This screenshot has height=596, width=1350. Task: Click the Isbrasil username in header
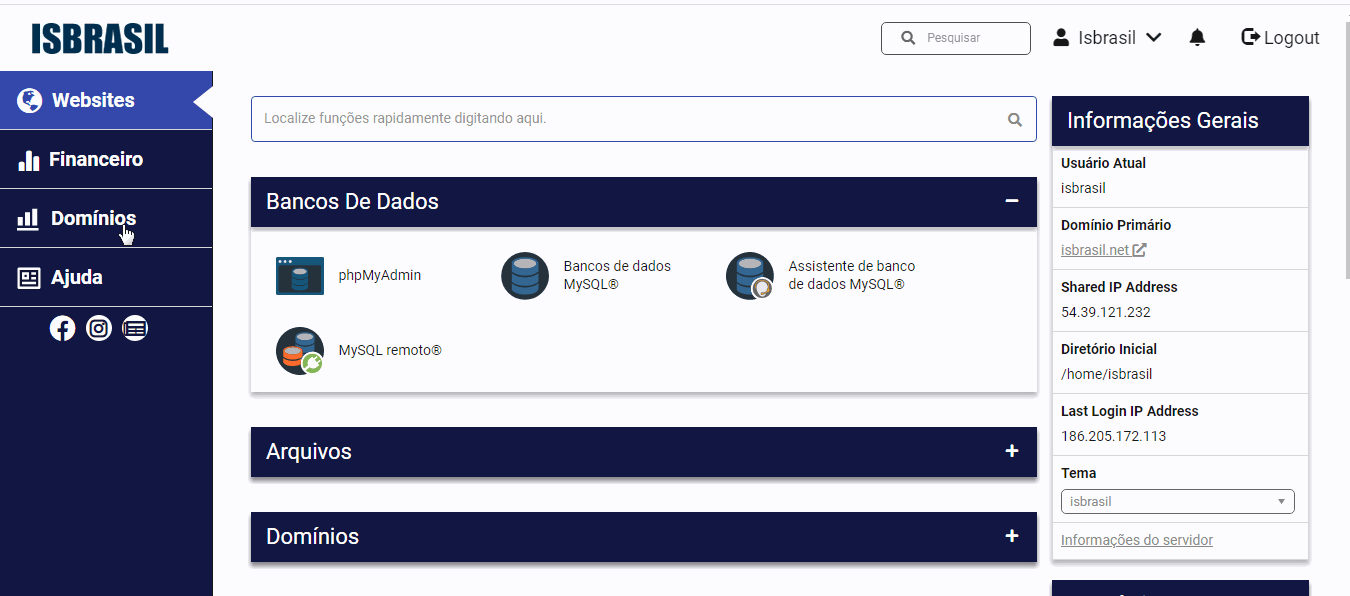pos(1107,38)
